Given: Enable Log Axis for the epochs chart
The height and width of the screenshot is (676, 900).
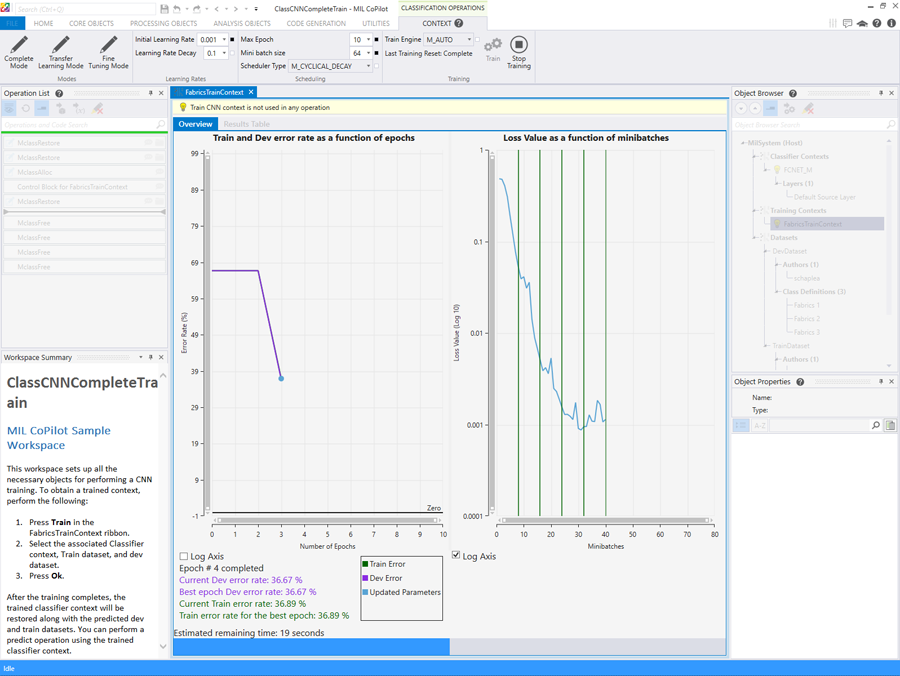Looking at the screenshot, I should 184,556.
